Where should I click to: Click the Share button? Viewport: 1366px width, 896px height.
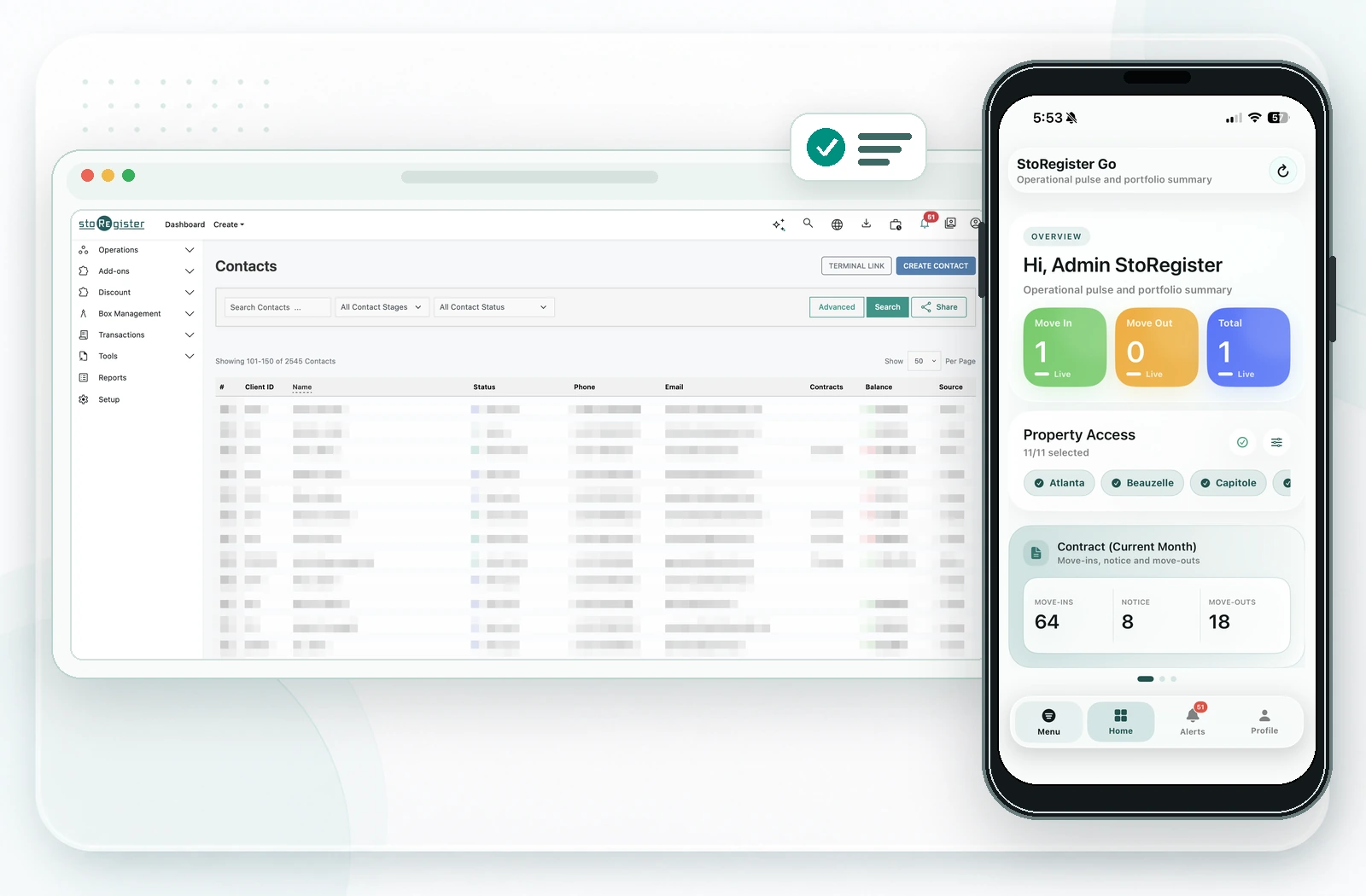(x=939, y=307)
